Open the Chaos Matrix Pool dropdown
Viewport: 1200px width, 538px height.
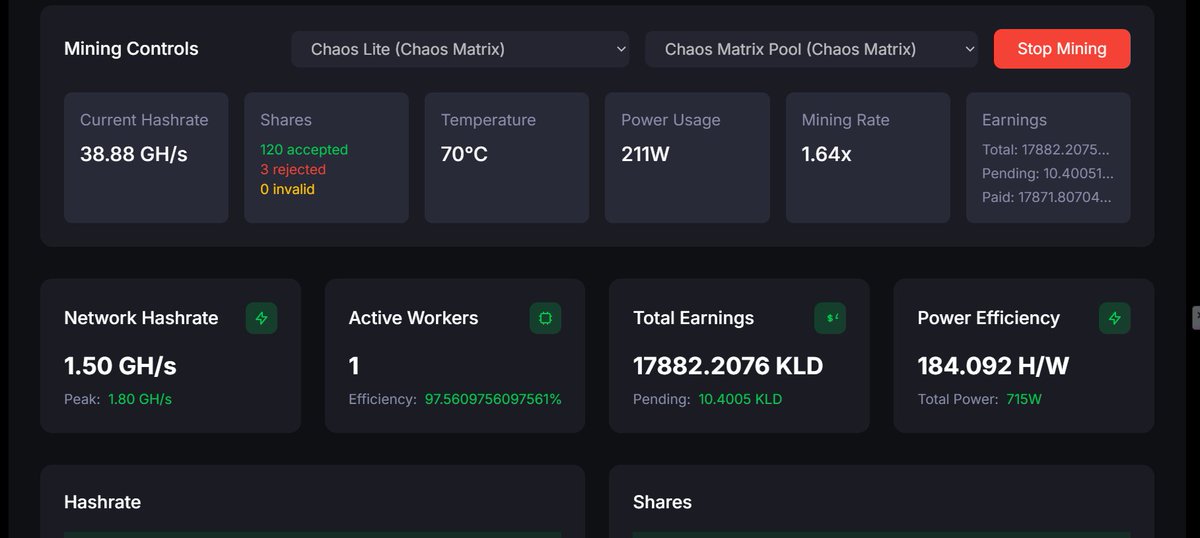(x=811, y=49)
